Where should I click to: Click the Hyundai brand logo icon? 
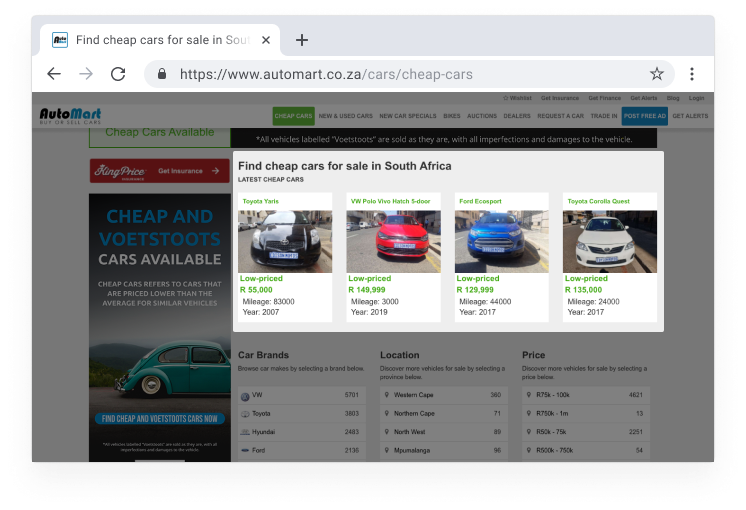(x=245, y=432)
